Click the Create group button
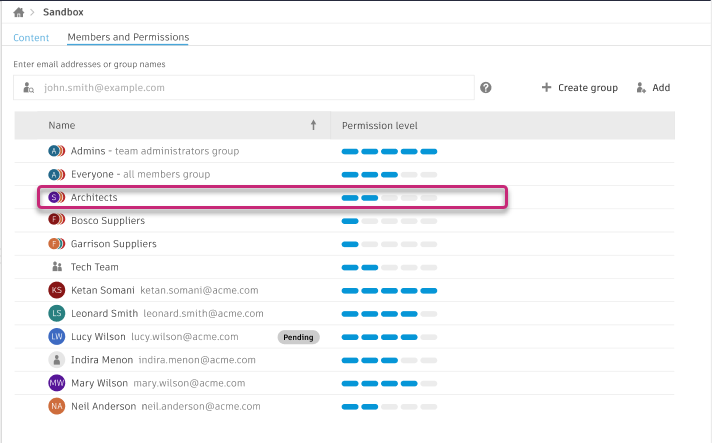Image resolution: width=712 pixels, height=443 pixels. tap(580, 88)
